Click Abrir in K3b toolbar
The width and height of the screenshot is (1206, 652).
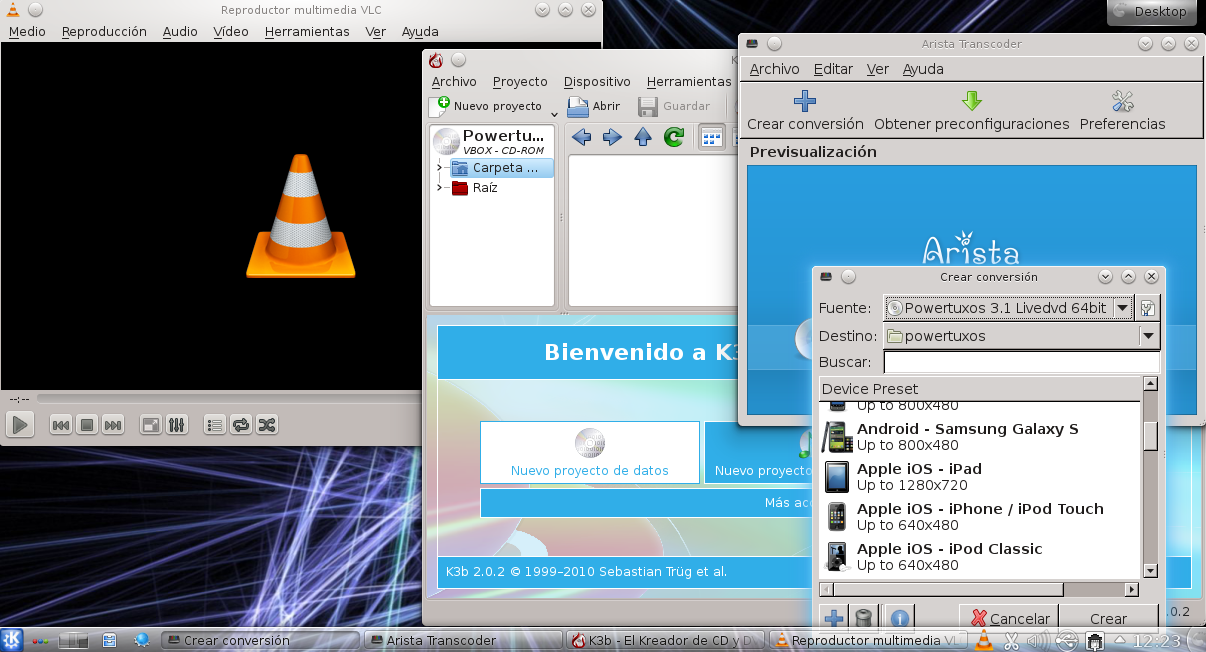[594, 106]
